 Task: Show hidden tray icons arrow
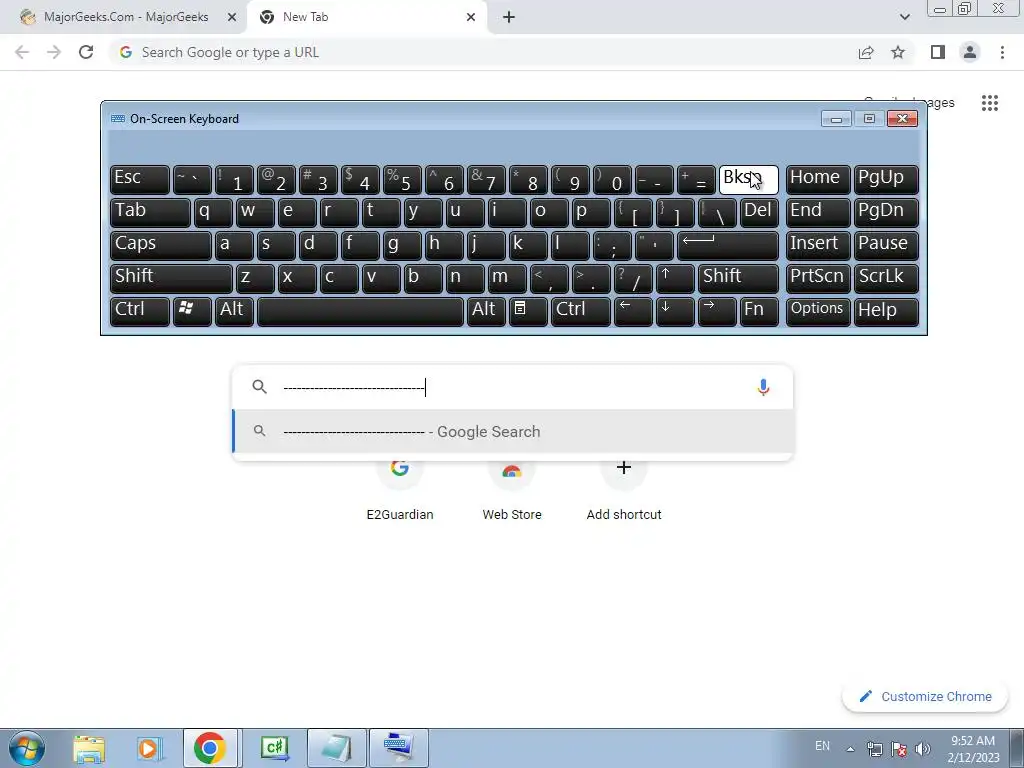pos(850,749)
